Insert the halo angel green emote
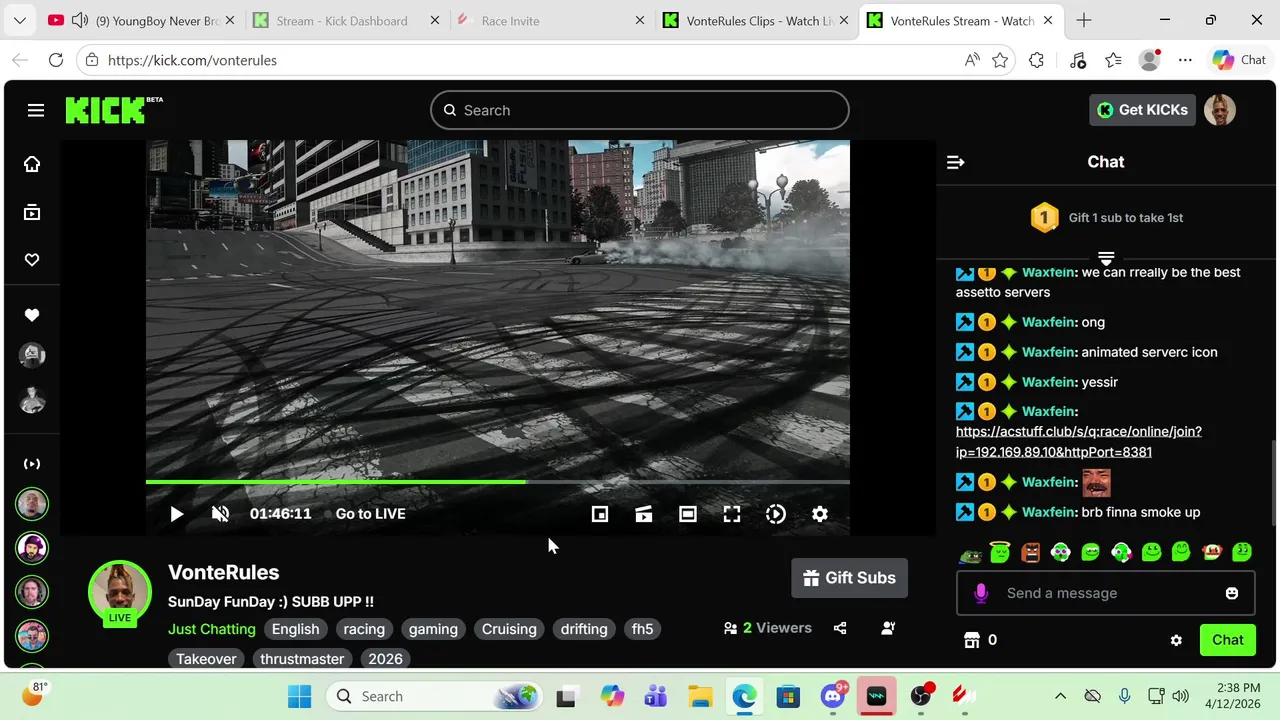This screenshot has width=1280, height=720. coord(1001,552)
